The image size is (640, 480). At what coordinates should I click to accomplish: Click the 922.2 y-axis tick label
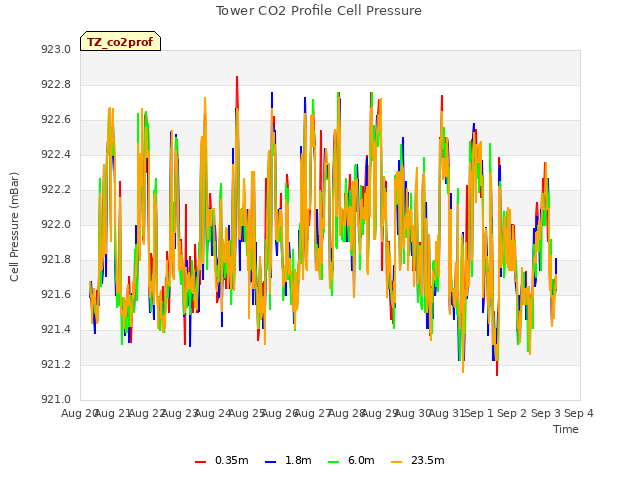56,189
